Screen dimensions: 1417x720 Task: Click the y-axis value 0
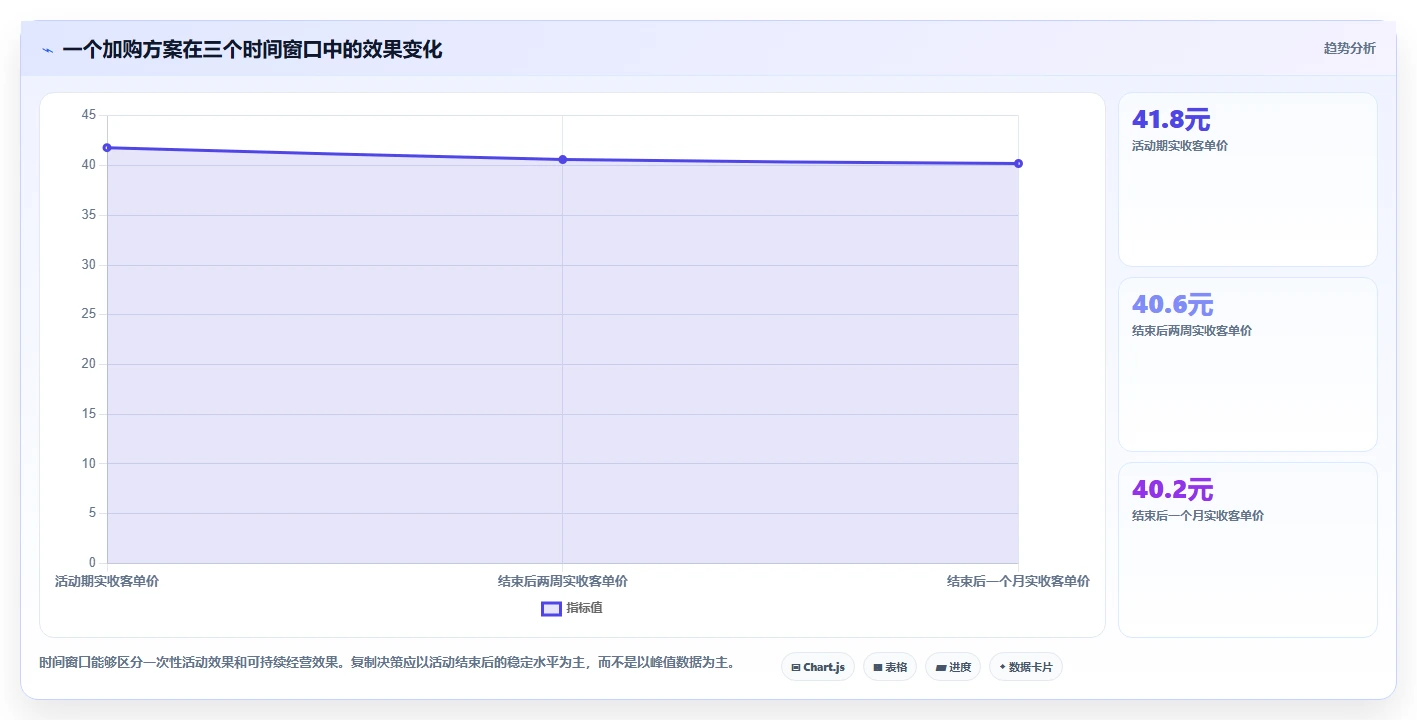point(92,563)
